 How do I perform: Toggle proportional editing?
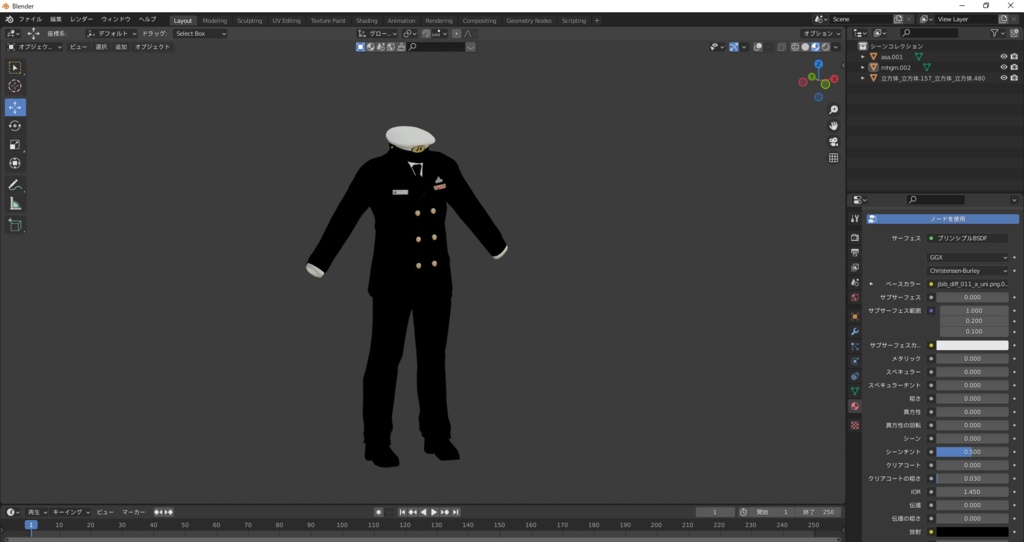pos(456,33)
